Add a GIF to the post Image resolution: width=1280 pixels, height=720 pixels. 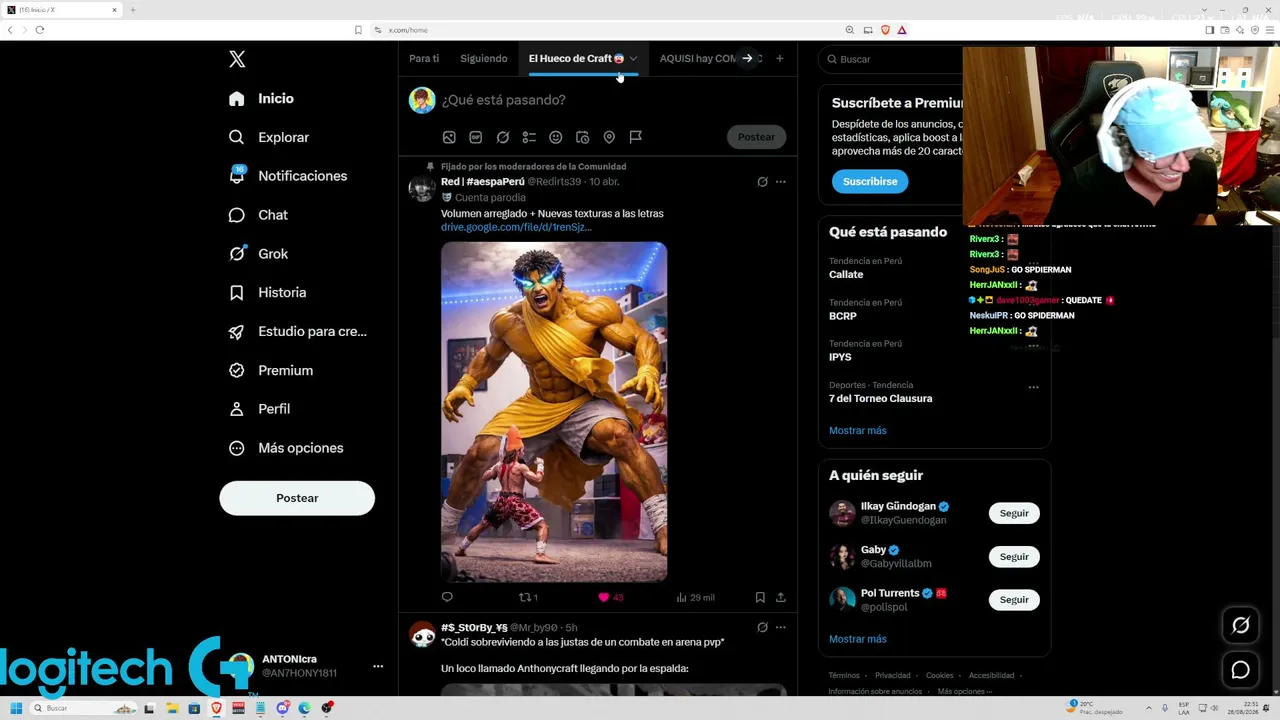tap(476, 137)
